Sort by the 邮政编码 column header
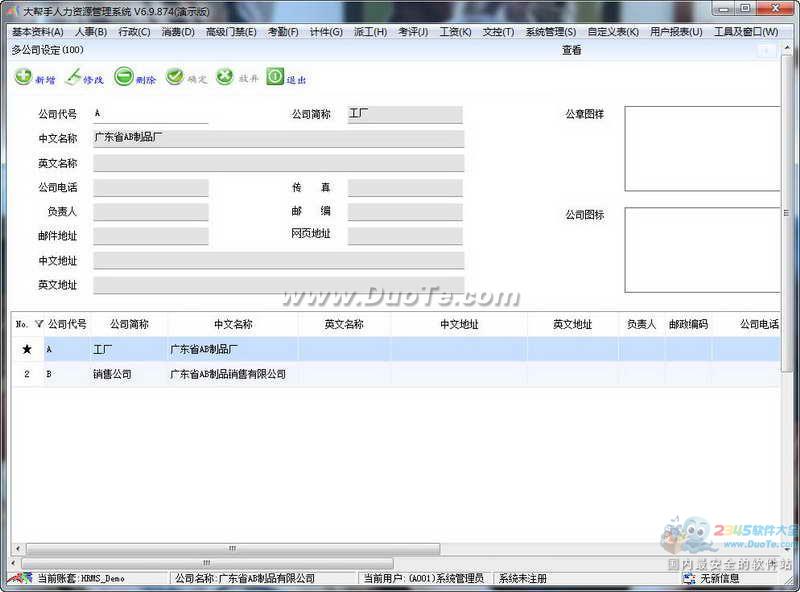800x592 pixels. 688,324
